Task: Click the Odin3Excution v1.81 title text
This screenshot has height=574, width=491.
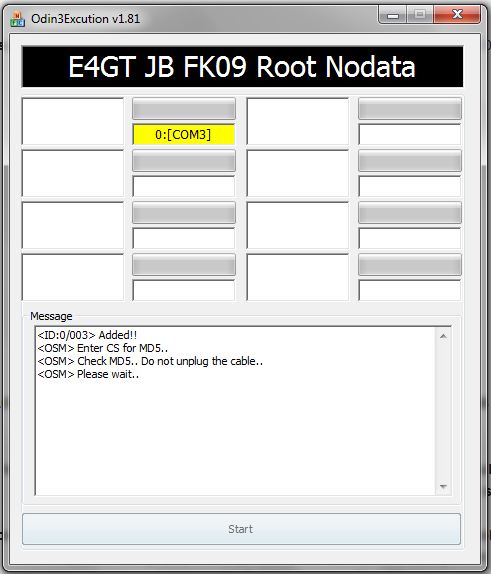Action: tap(86, 19)
